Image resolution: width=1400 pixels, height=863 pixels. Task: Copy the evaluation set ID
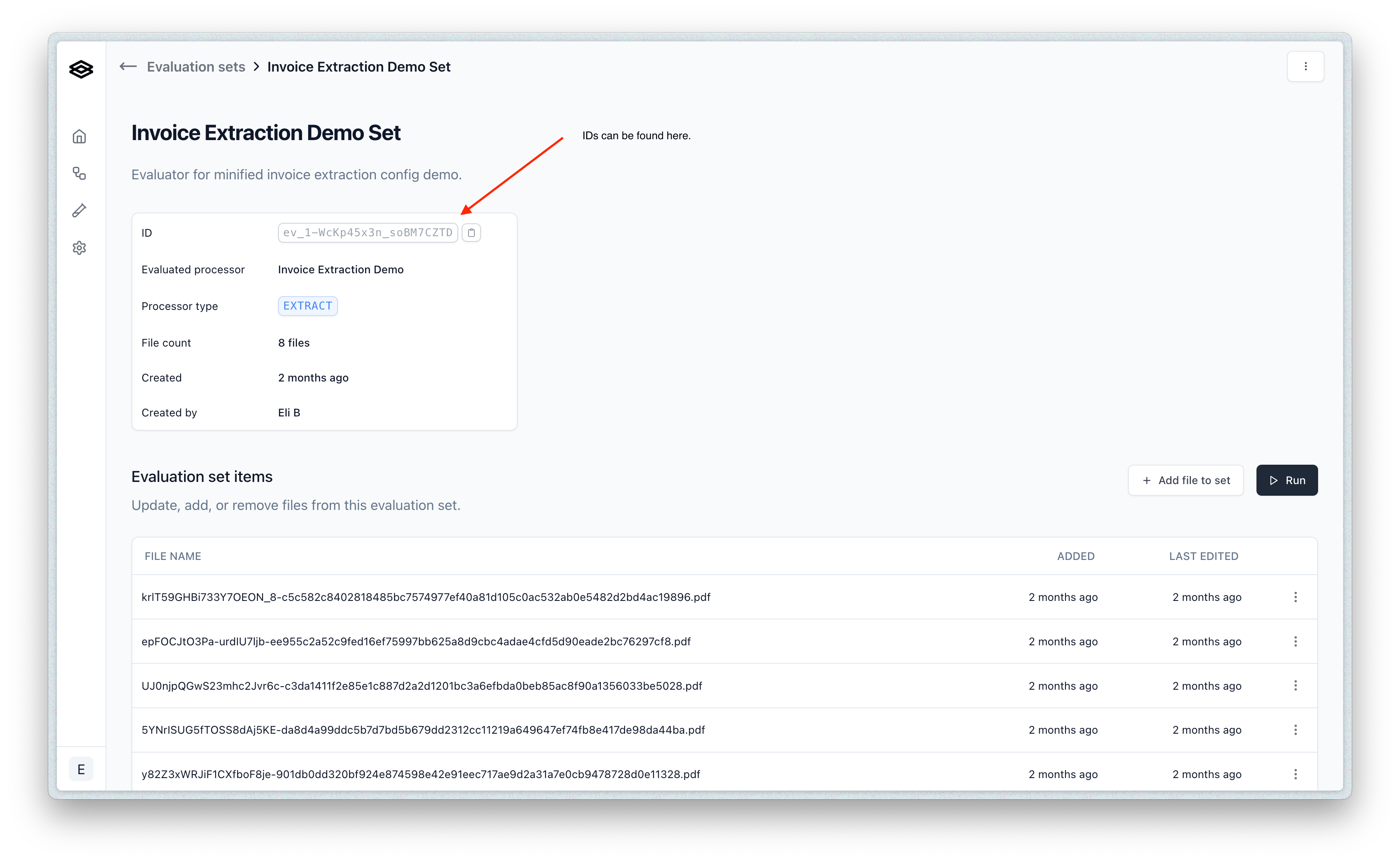pyautogui.click(x=471, y=233)
